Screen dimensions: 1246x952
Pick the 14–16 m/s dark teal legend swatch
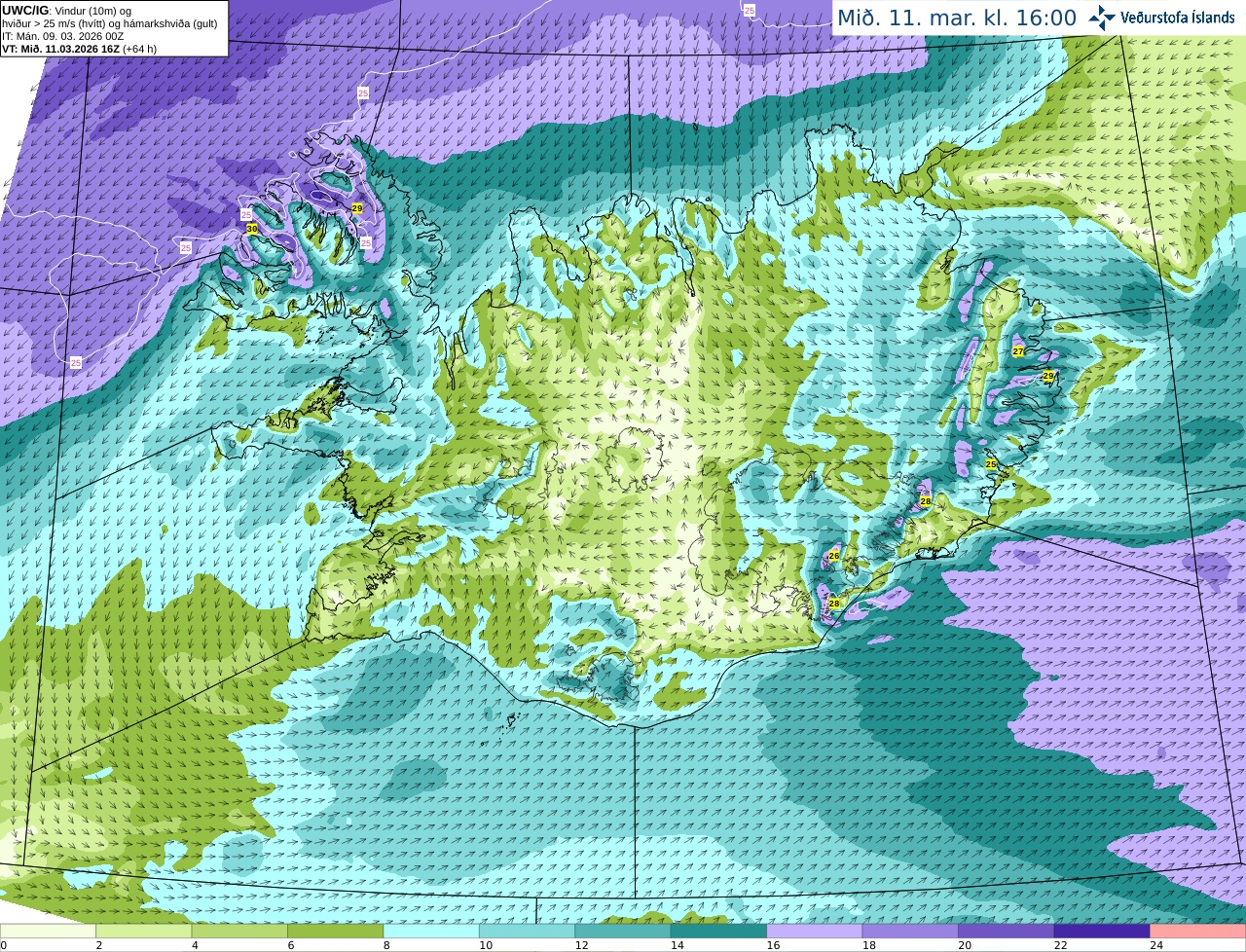[718, 931]
